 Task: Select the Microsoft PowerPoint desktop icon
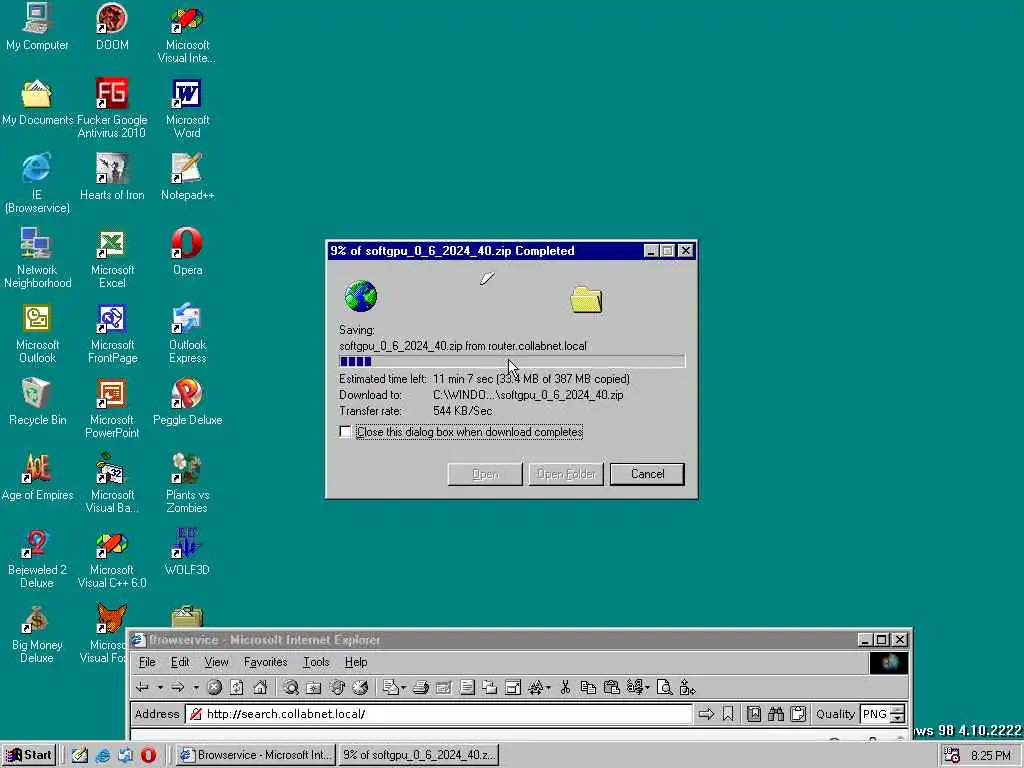pos(112,408)
